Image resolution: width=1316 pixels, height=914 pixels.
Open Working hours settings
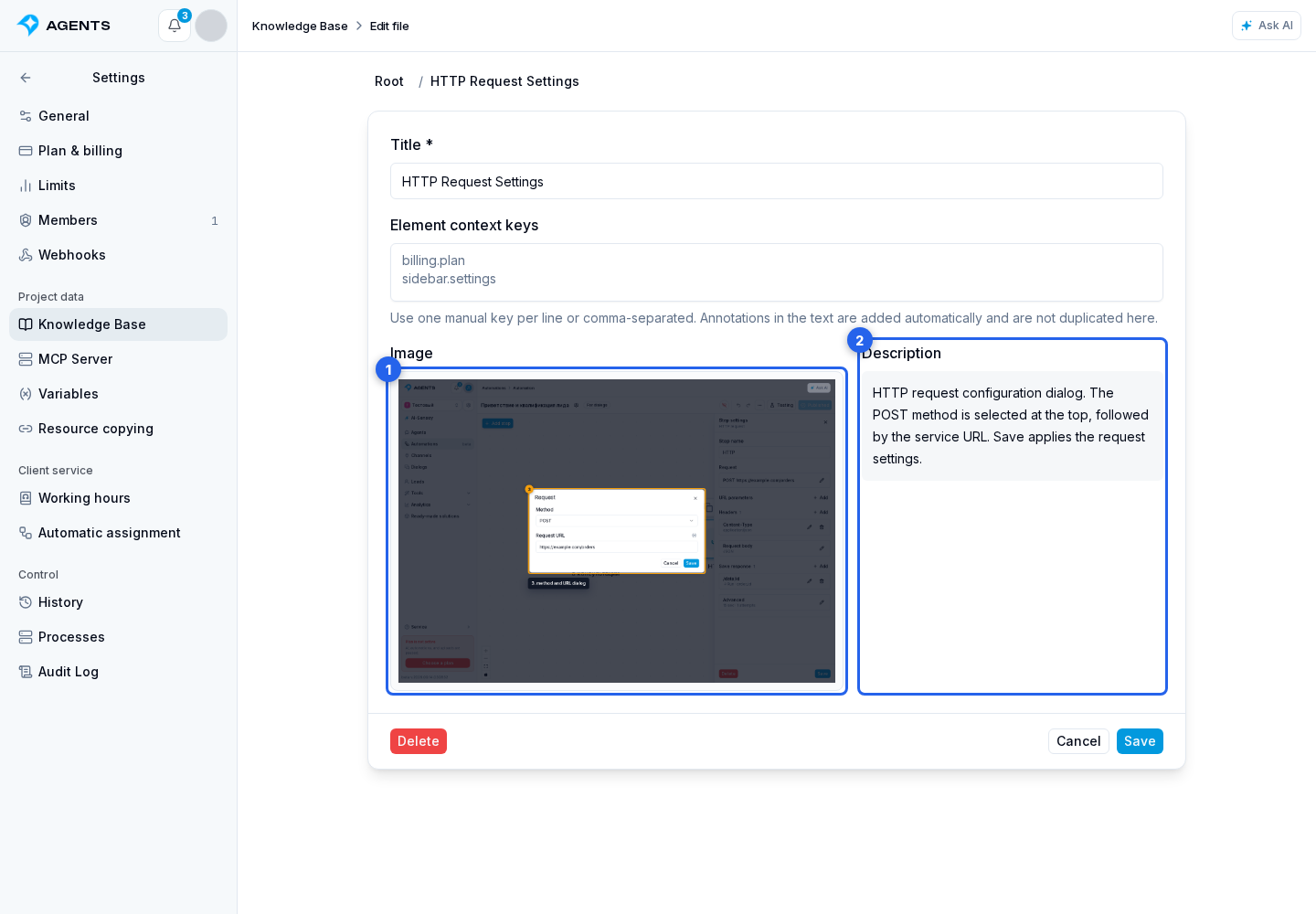pyautogui.click(x=119, y=498)
